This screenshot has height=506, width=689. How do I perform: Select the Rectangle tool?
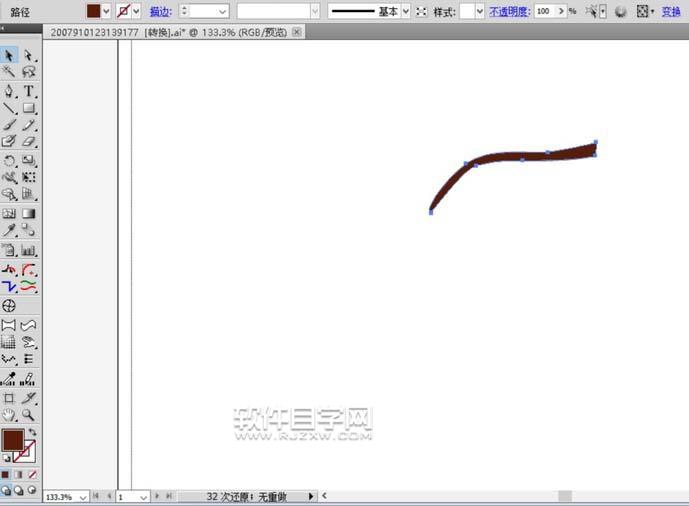29,108
